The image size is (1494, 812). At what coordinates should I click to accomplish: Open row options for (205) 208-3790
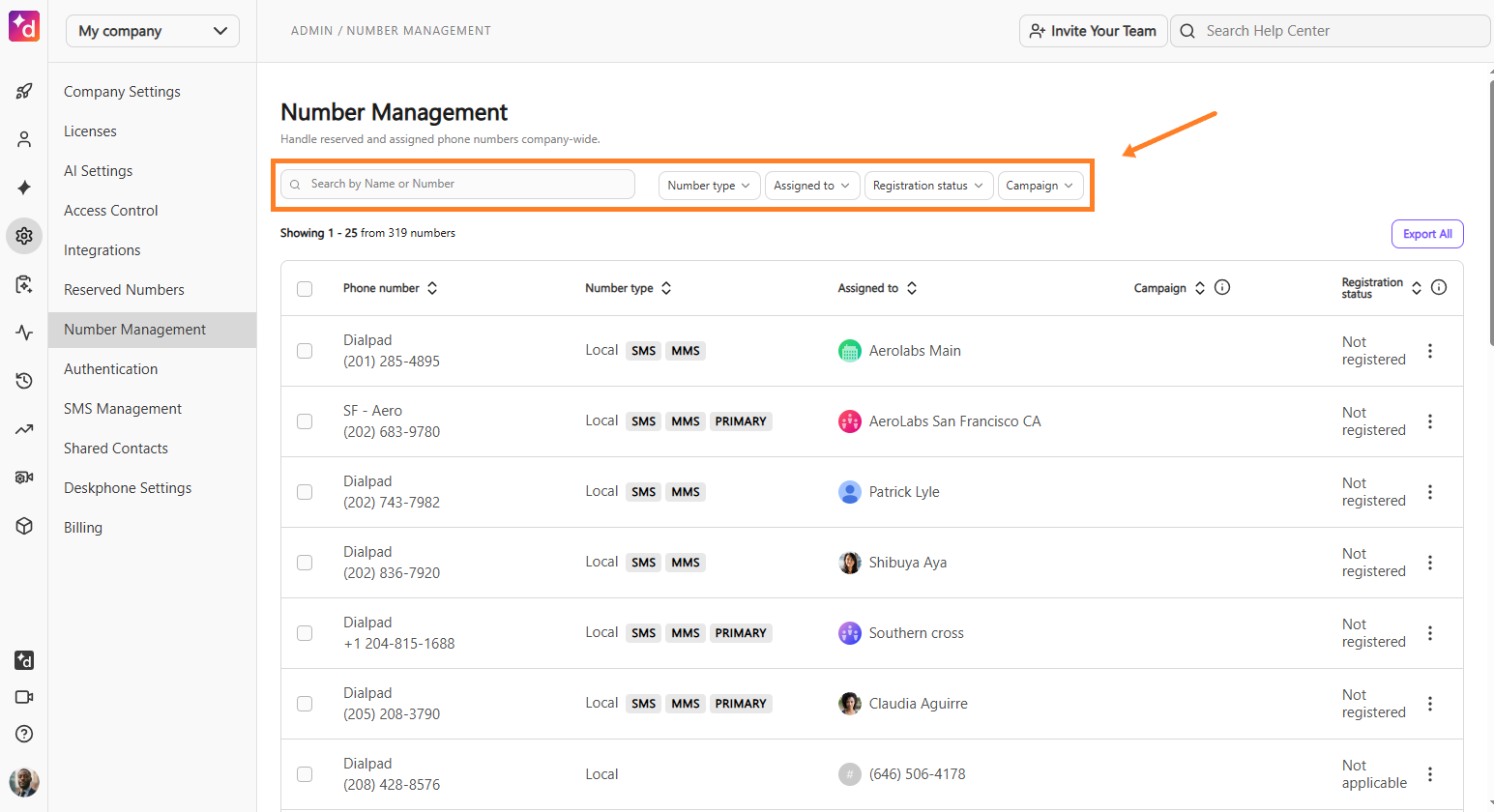[x=1430, y=704]
